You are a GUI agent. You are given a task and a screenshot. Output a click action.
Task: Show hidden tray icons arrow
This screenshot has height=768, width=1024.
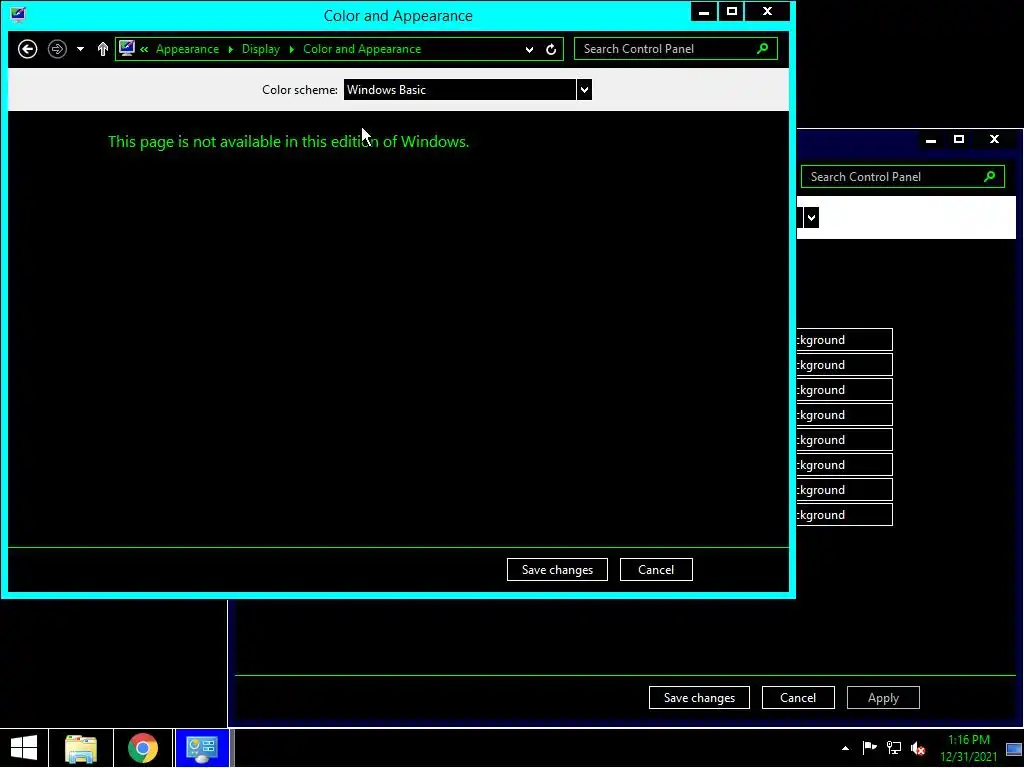[x=845, y=748]
